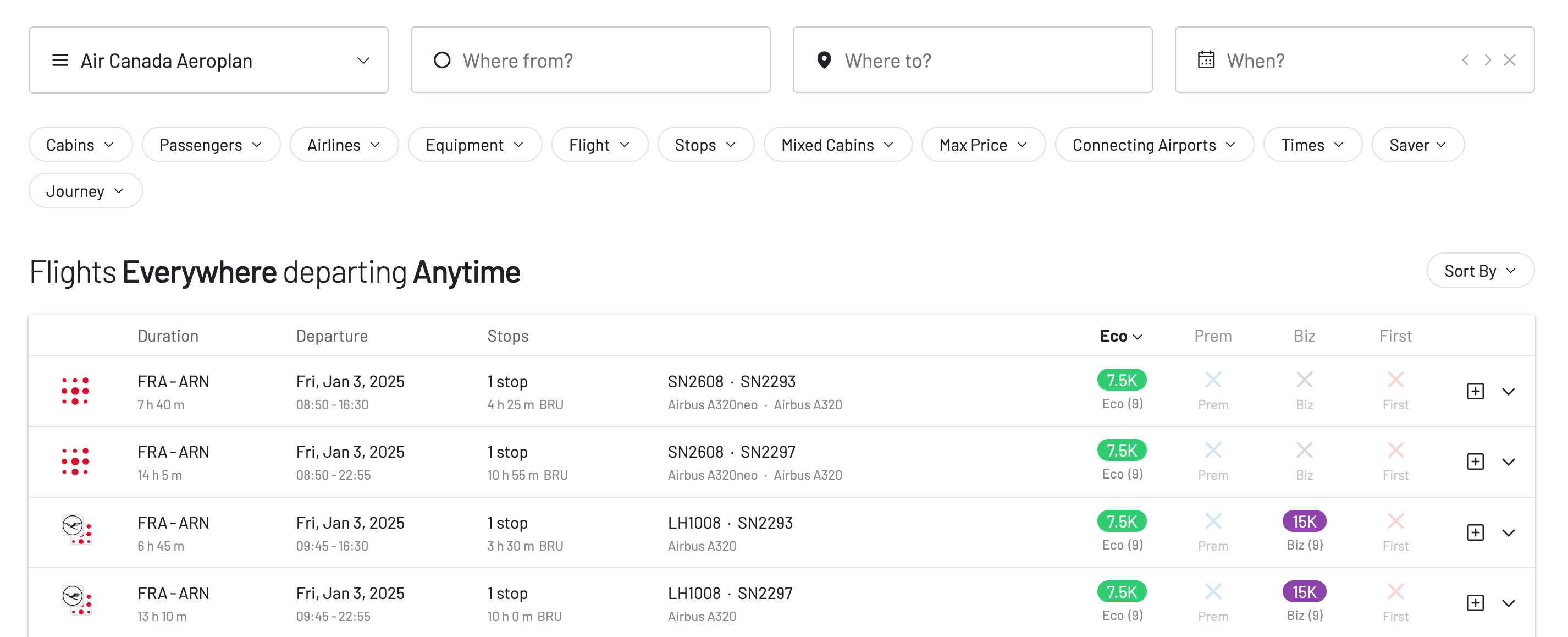The width and height of the screenshot is (1568, 637).
Task: Clear the date with the X icon
Action: [1510, 59]
